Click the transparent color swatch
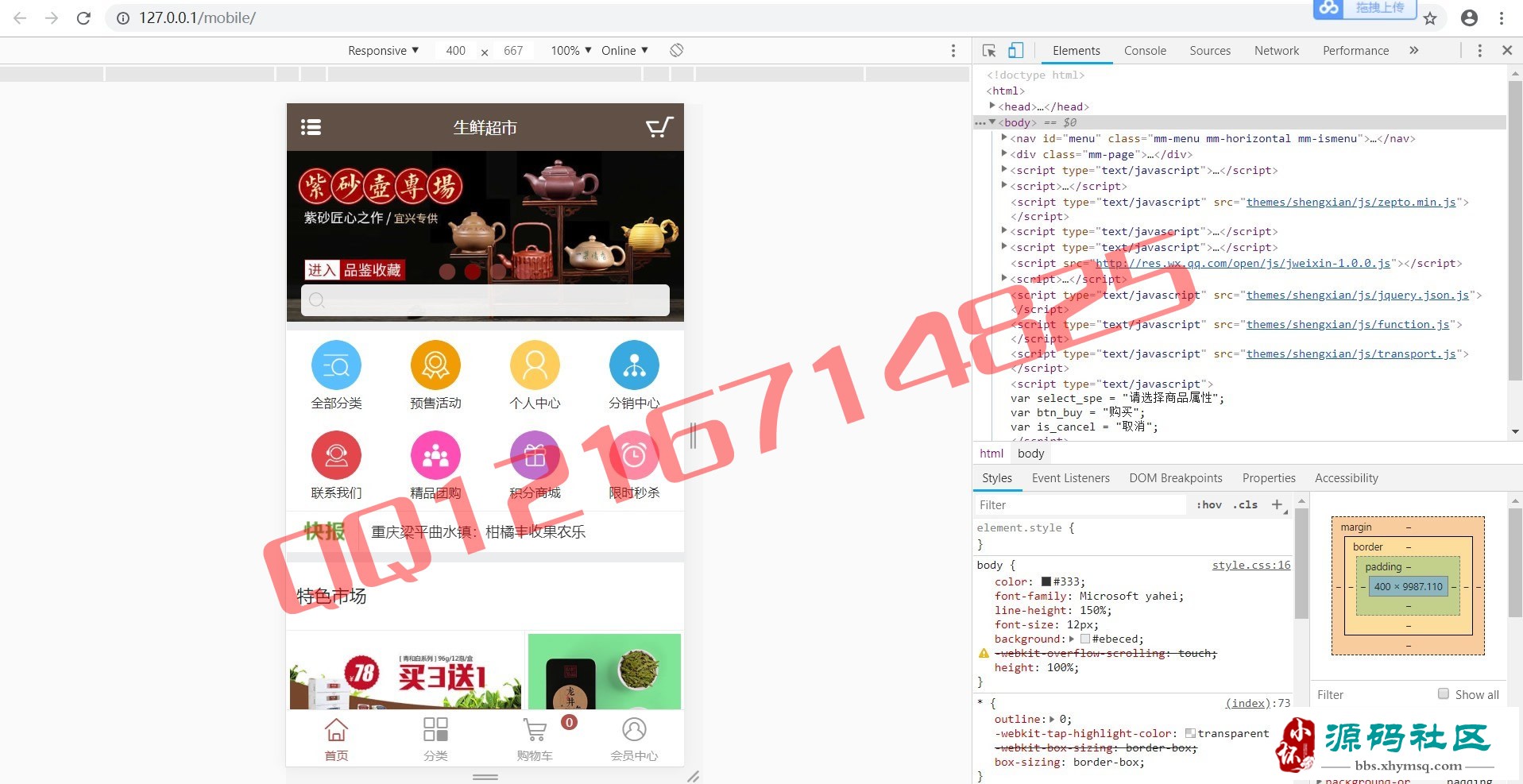 point(1190,733)
